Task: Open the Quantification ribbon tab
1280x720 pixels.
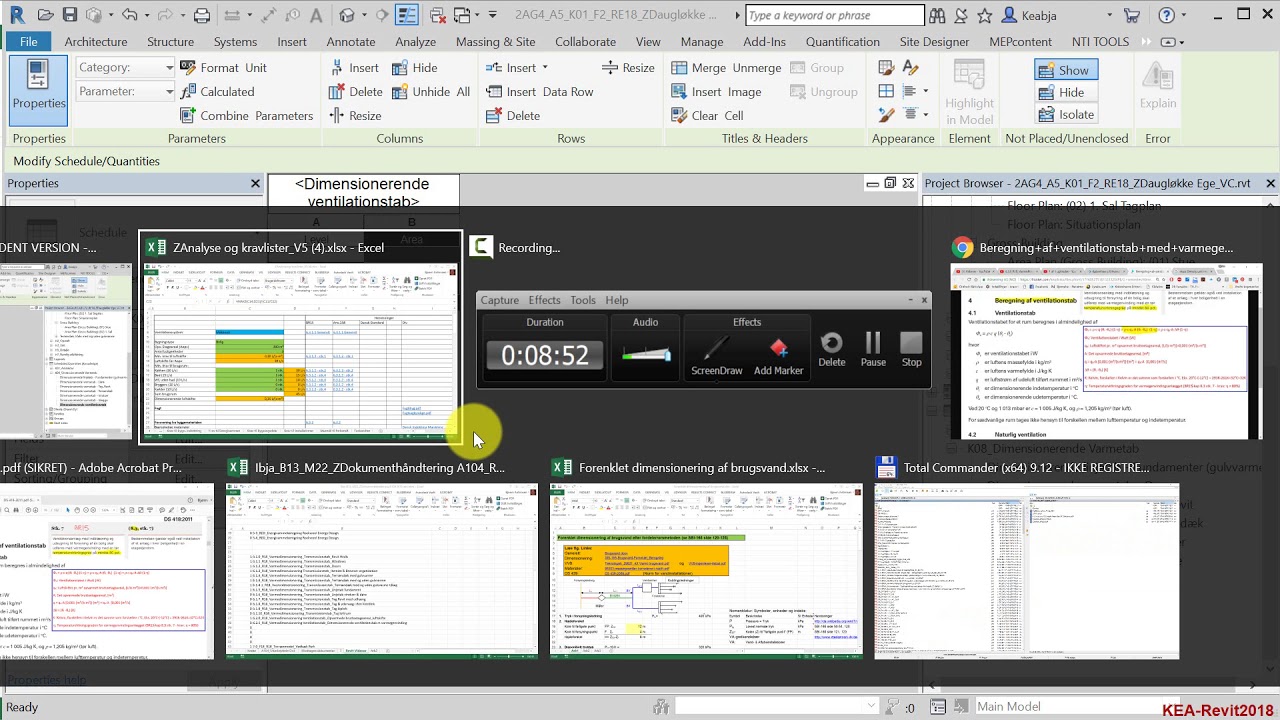Action: tap(843, 41)
